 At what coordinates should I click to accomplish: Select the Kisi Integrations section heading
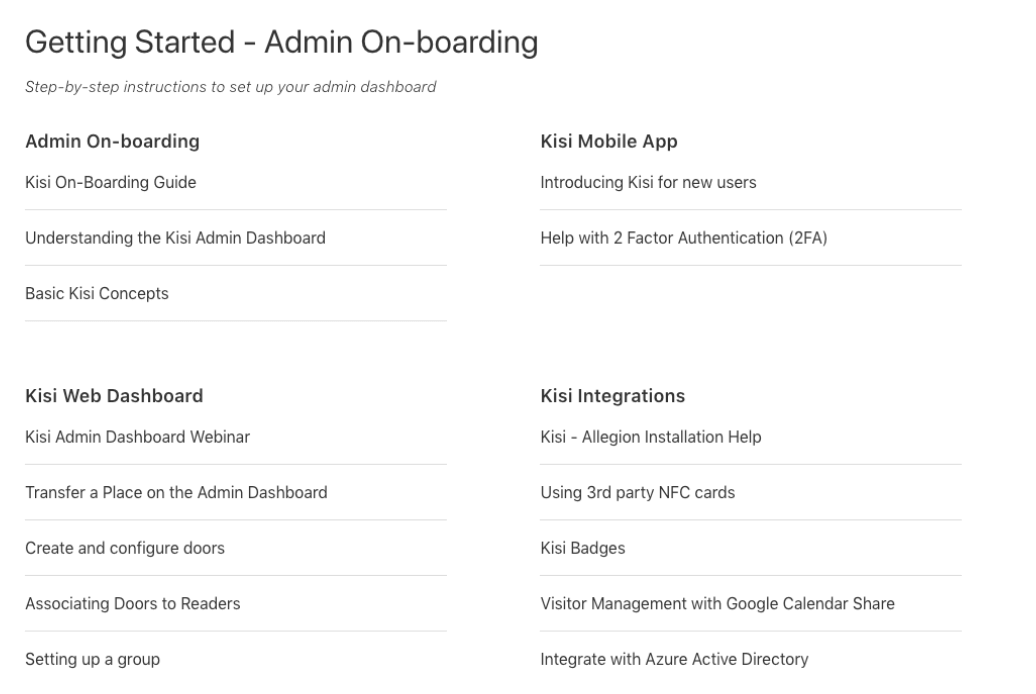pyautogui.click(x=612, y=396)
